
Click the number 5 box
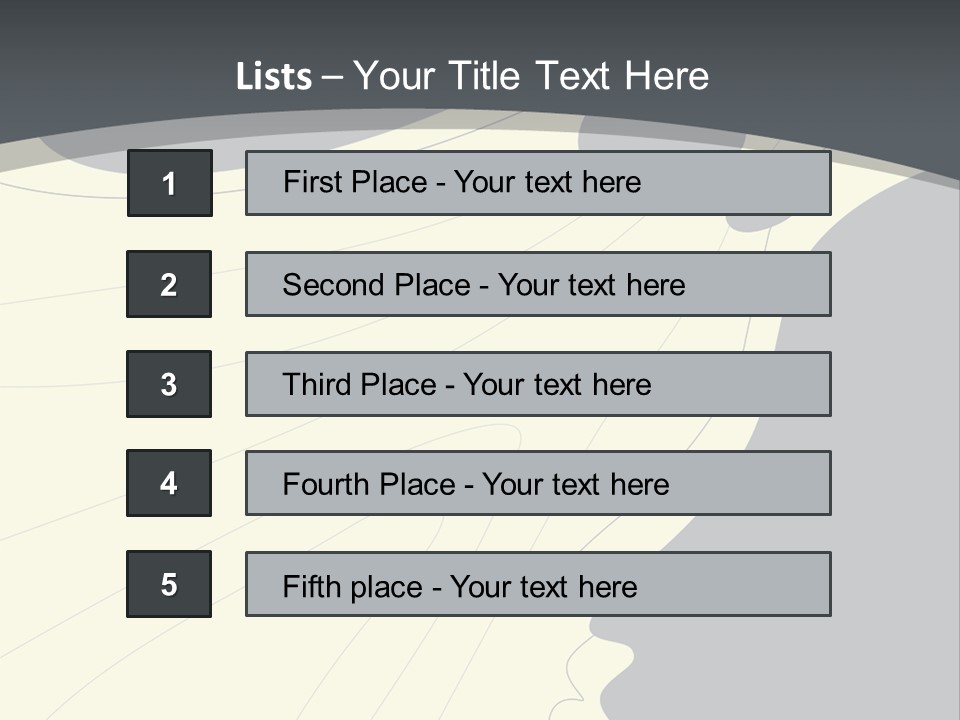(x=169, y=584)
